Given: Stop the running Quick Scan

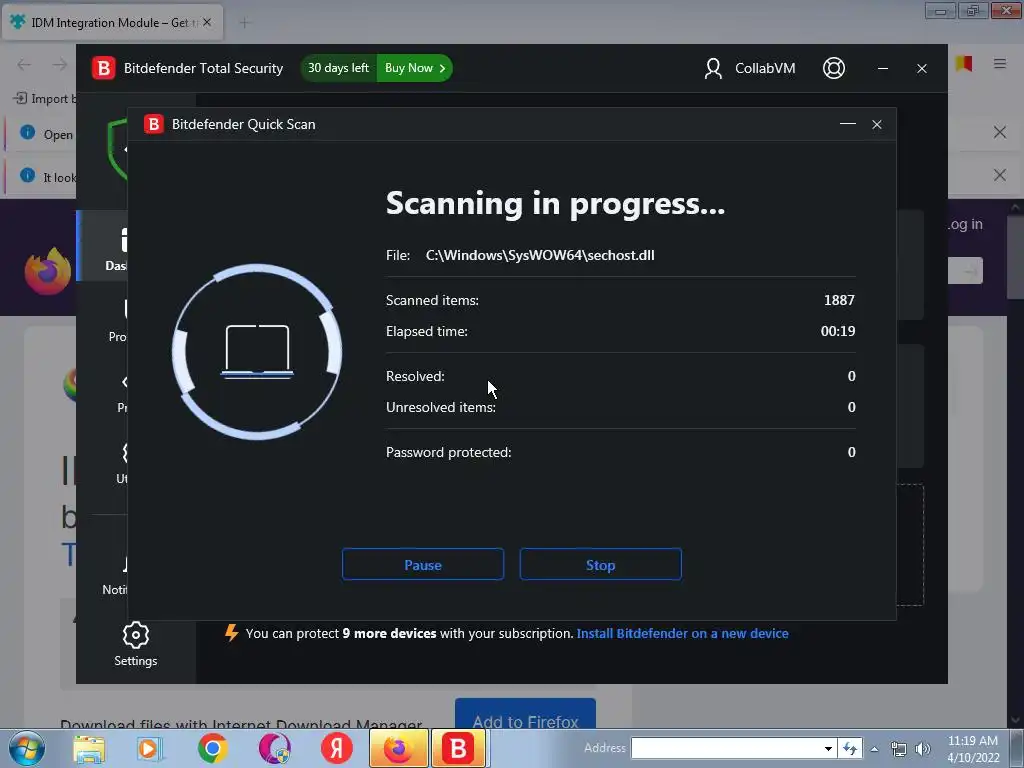Looking at the screenshot, I should (600, 564).
